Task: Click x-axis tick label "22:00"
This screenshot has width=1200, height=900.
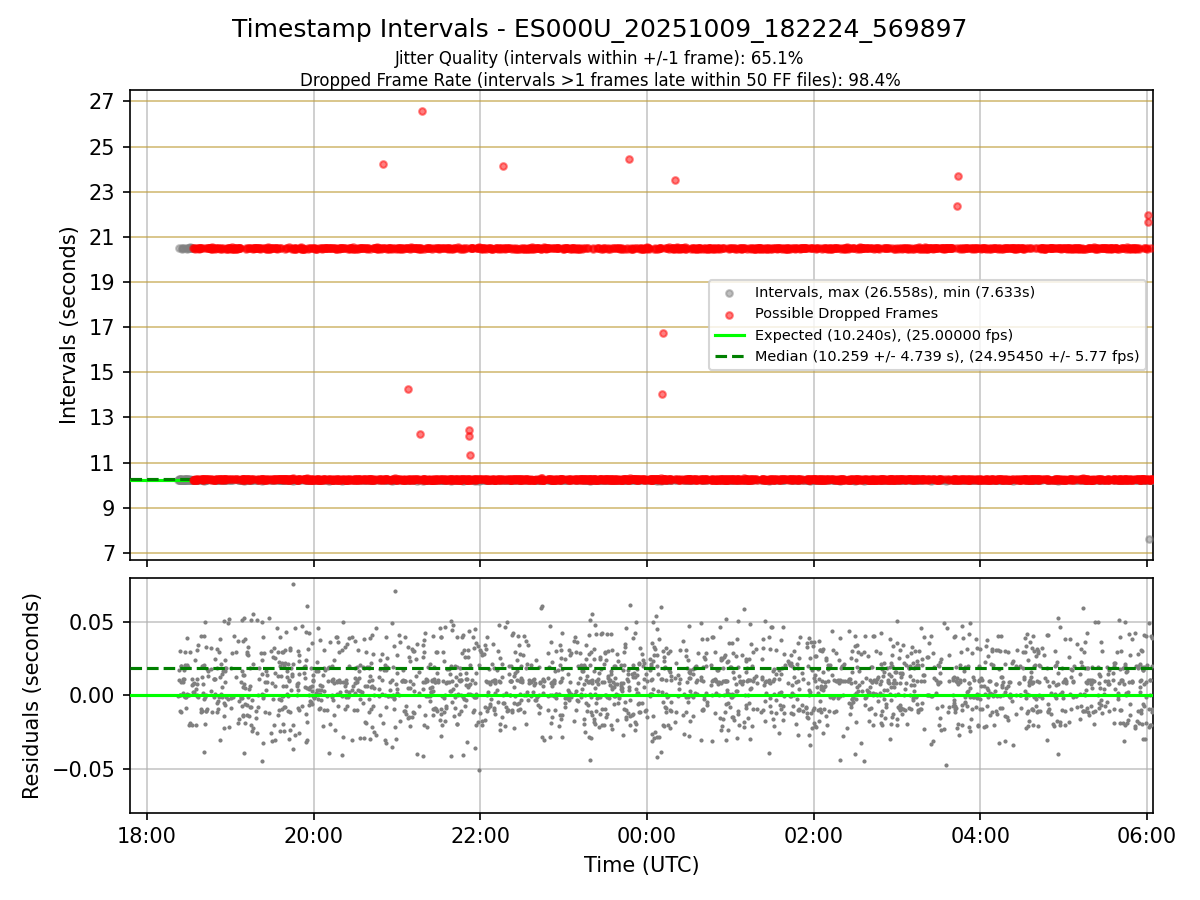Action: (480, 834)
